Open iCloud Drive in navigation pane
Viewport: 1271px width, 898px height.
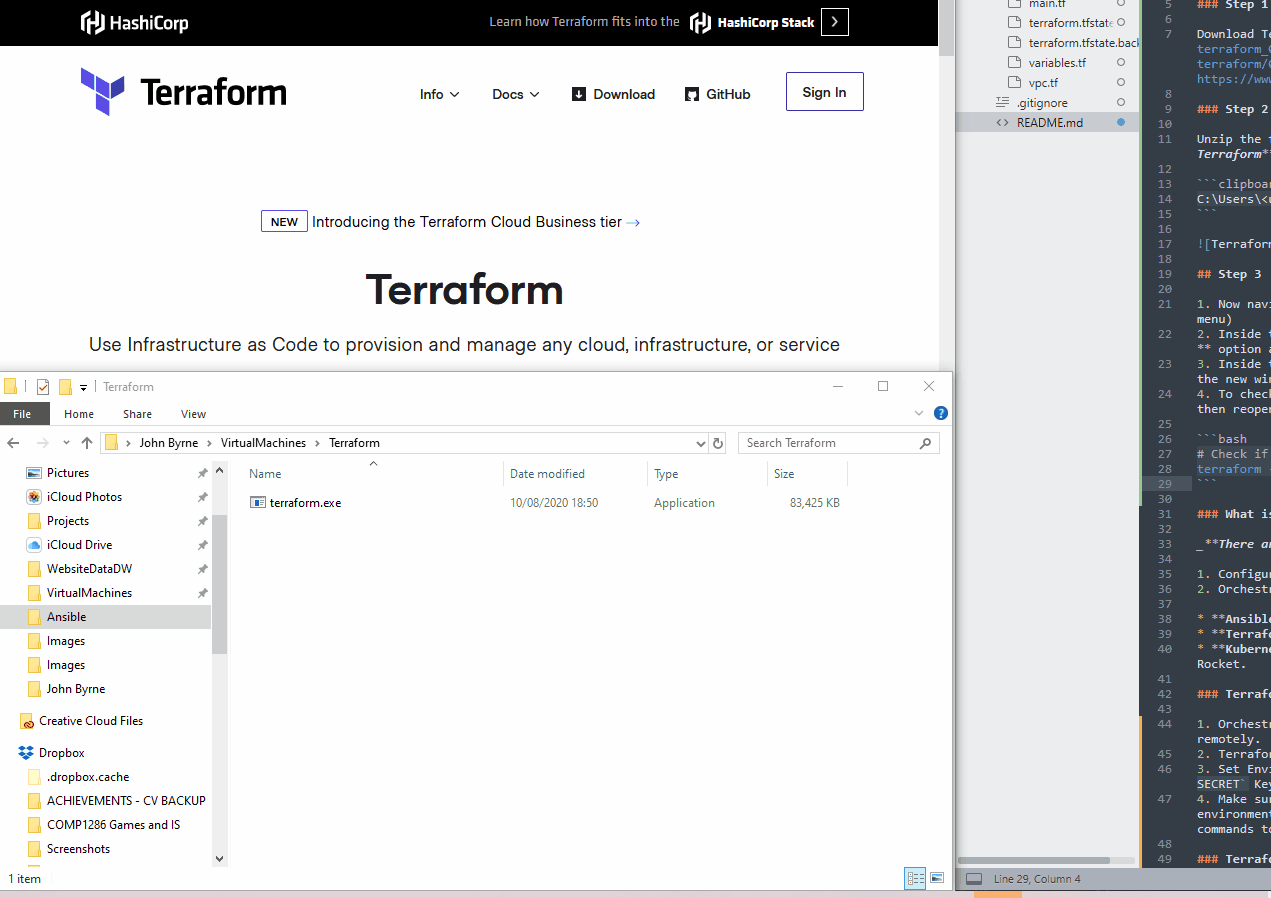(79, 545)
